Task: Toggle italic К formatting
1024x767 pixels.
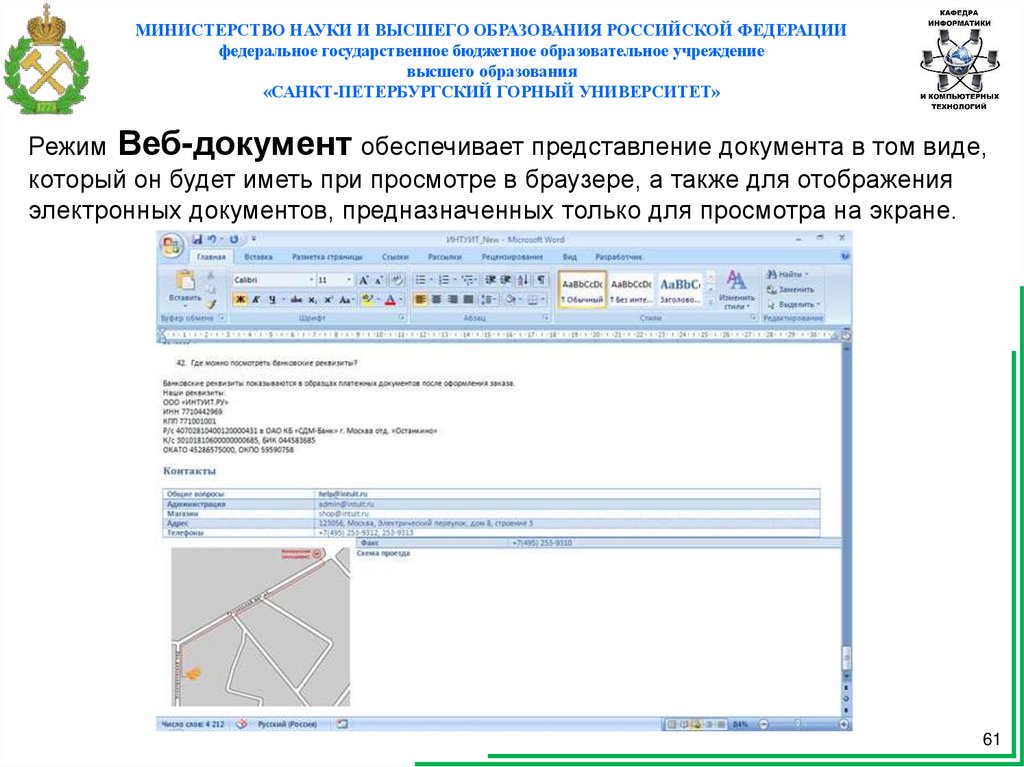Action: pyautogui.click(x=257, y=300)
